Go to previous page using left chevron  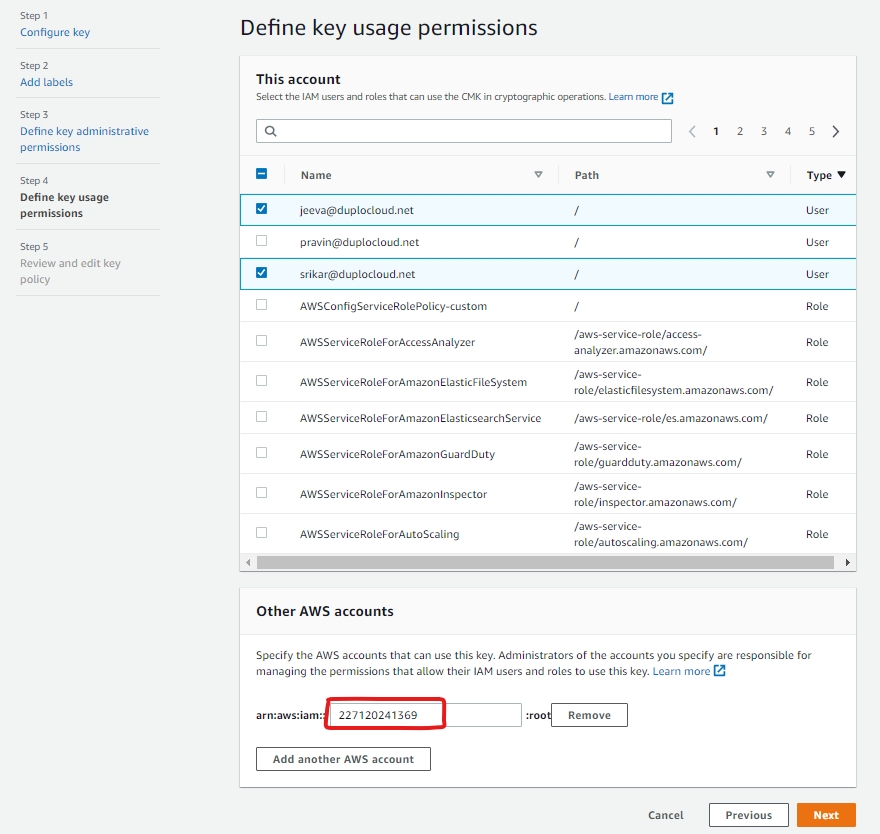pyautogui.click(x=692, y=131)
